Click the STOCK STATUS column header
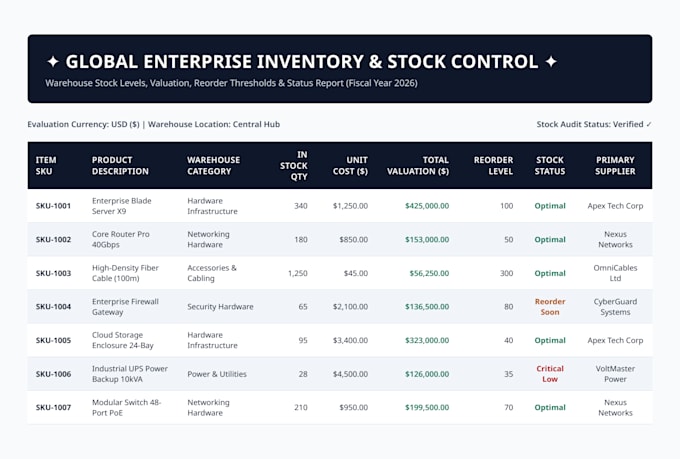680x459 pixels. point(550,166)
